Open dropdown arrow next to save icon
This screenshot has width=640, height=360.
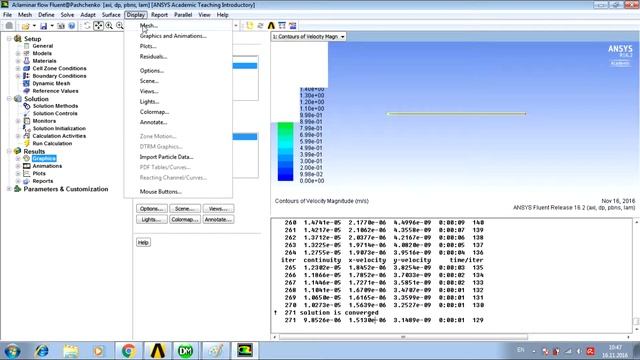[x=52, y=26]
